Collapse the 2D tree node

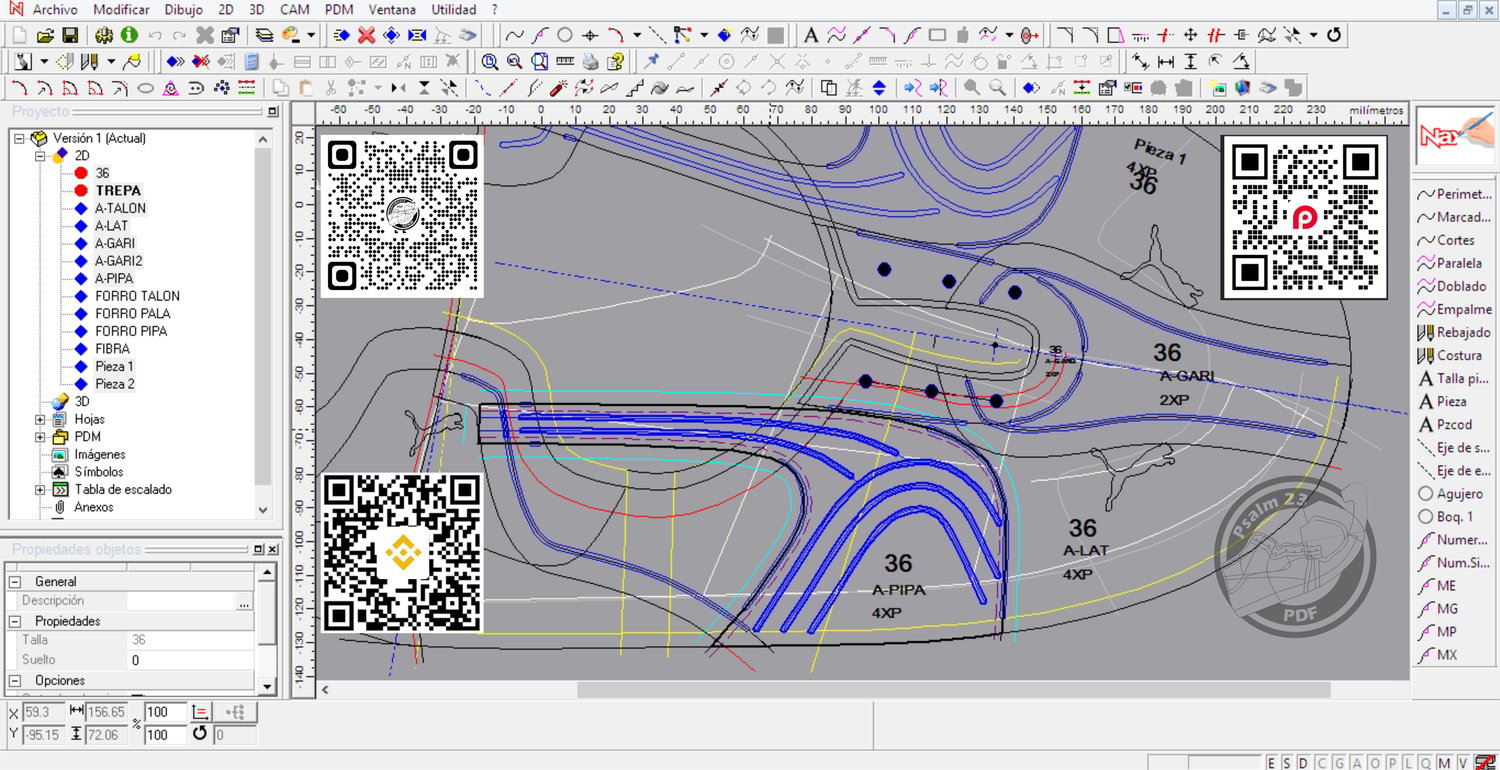[40, 156]
